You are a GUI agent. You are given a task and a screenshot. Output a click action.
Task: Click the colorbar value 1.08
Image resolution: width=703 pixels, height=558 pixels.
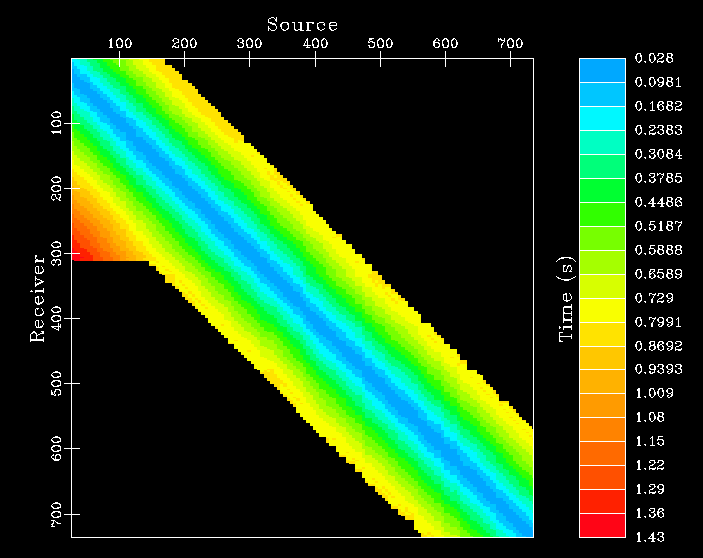coord(650,417)
